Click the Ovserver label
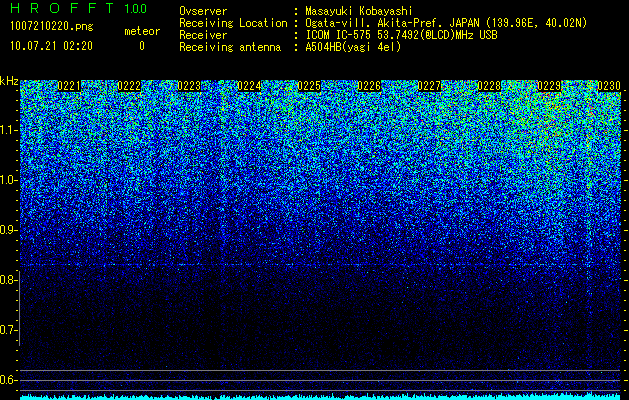The height and width of the screenshot is (400, 629). (x=203, y=11)
